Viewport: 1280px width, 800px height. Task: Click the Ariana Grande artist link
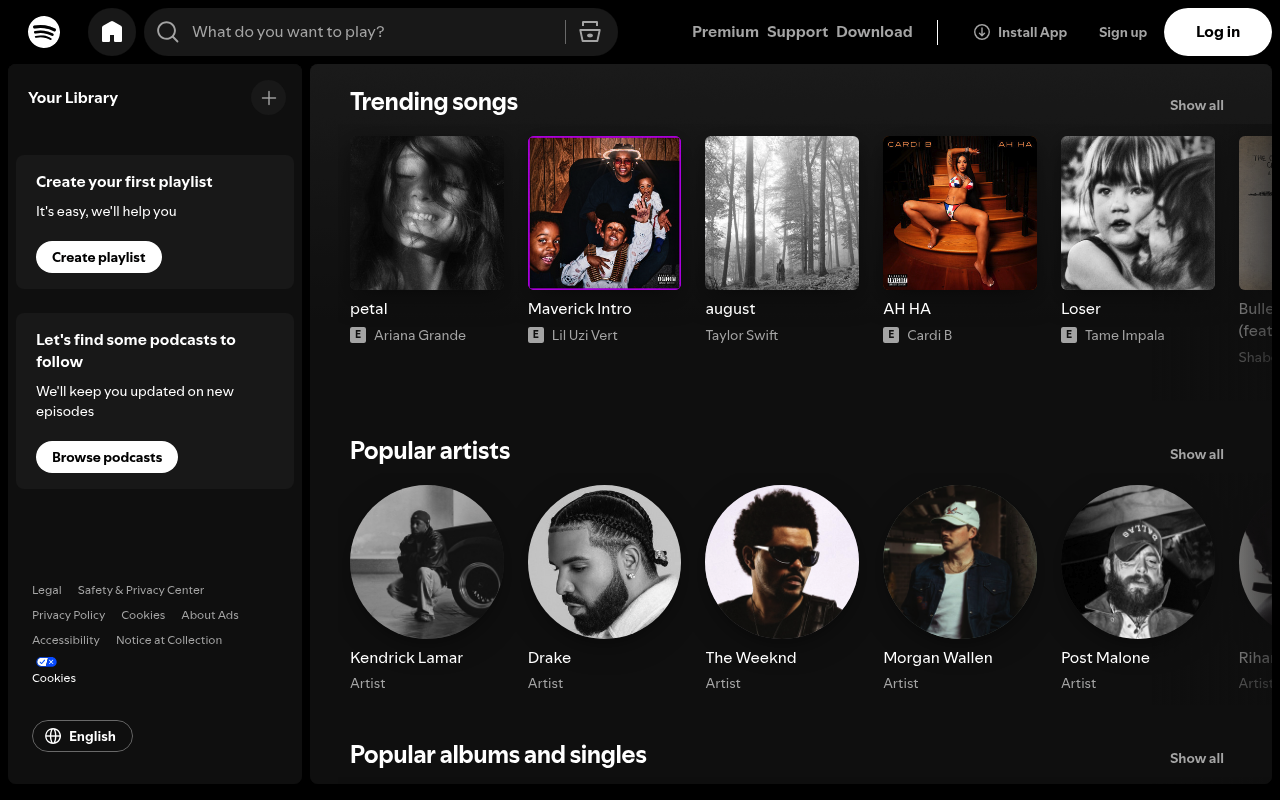tap(420, 335)
